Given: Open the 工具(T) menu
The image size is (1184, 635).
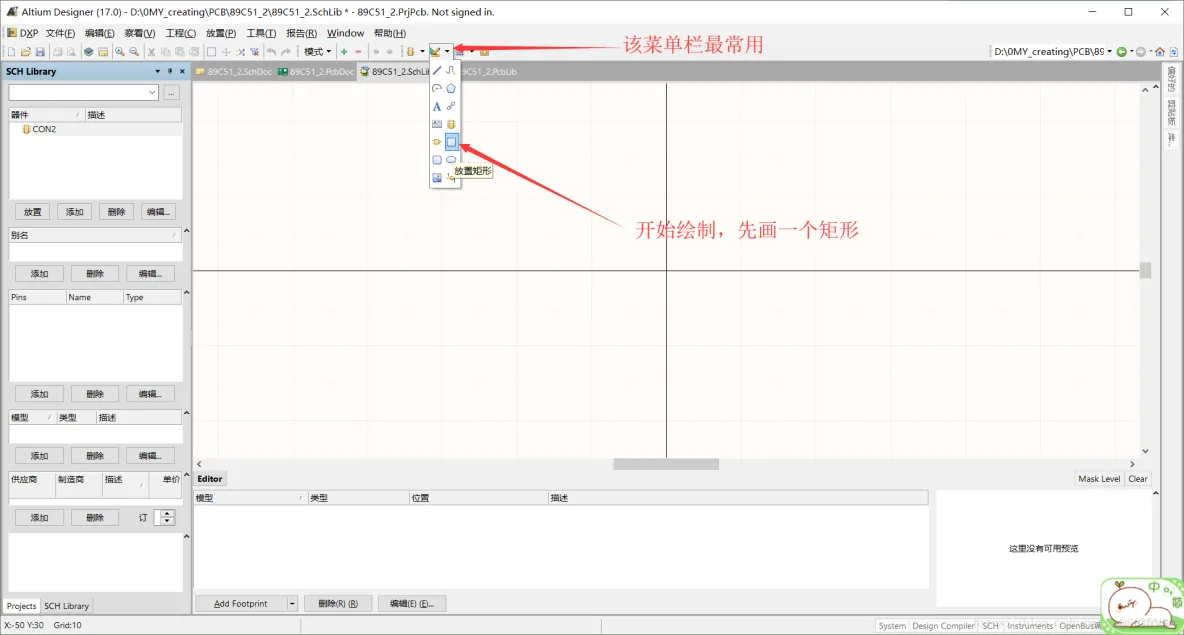Looking at the screenshot, I should click(x=261, y=33).
